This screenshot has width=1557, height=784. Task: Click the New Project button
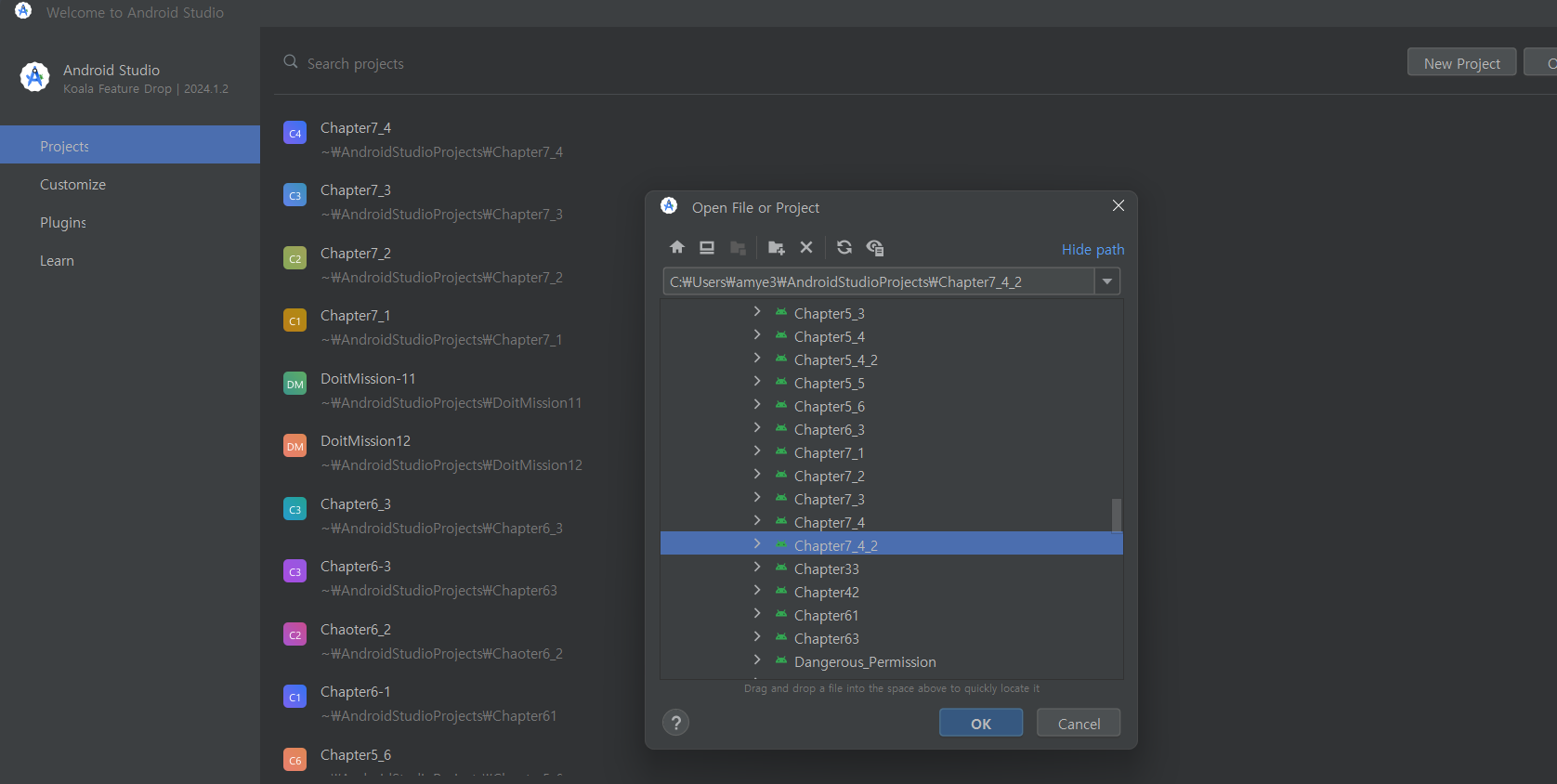tap(1462, 62)
